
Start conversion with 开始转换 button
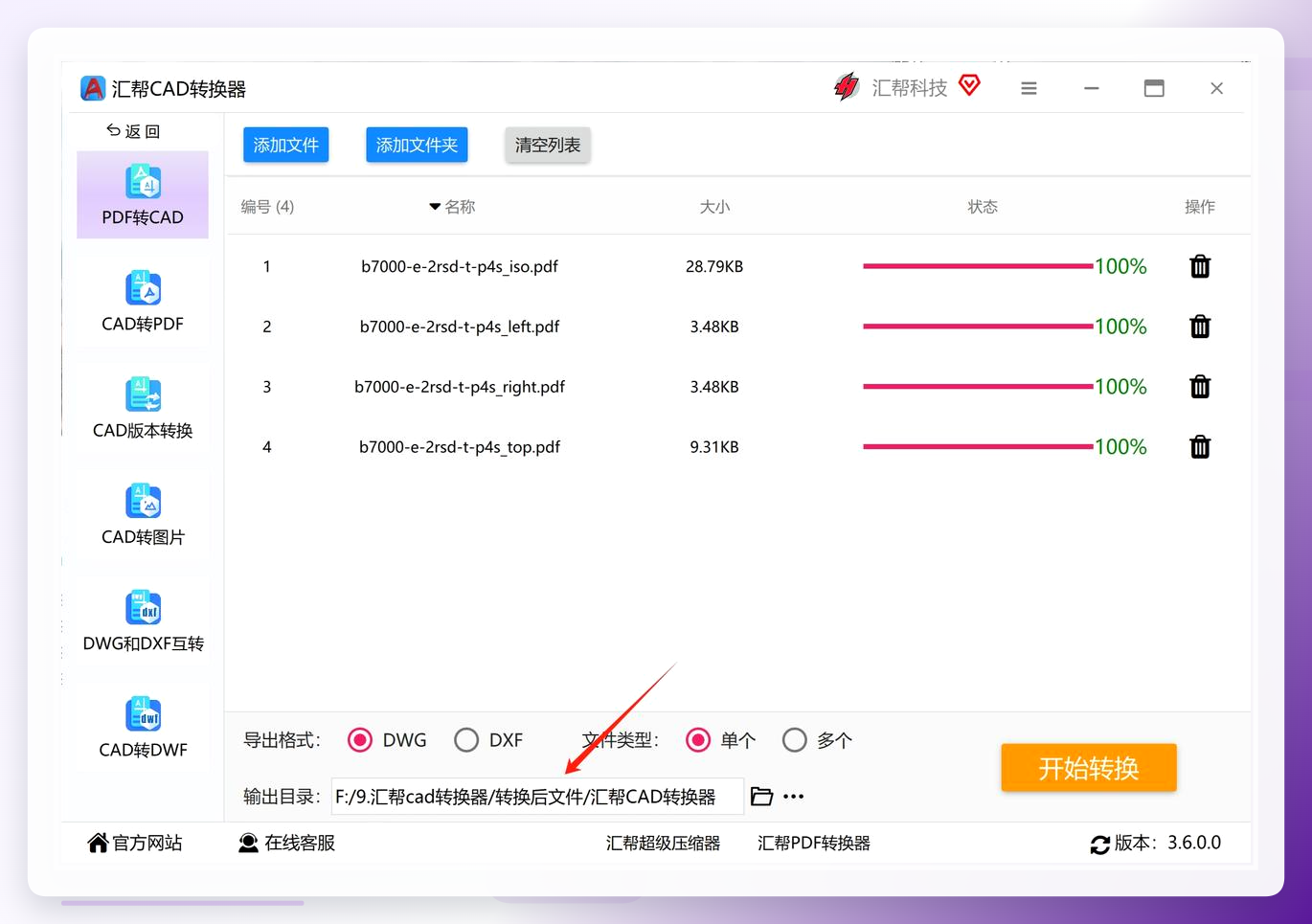(1089, 768)
